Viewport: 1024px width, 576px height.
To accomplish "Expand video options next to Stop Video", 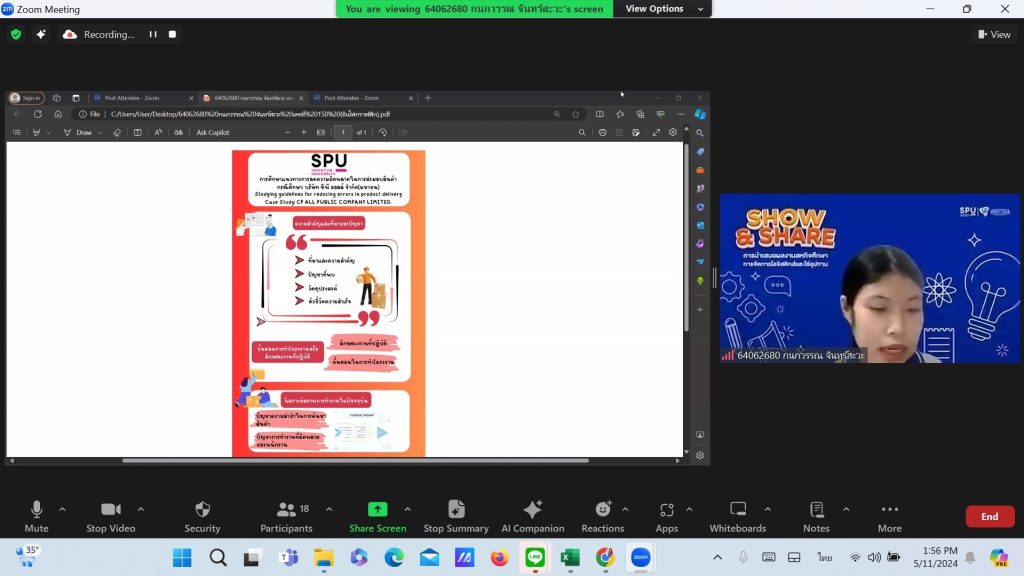I will point(140,509).
